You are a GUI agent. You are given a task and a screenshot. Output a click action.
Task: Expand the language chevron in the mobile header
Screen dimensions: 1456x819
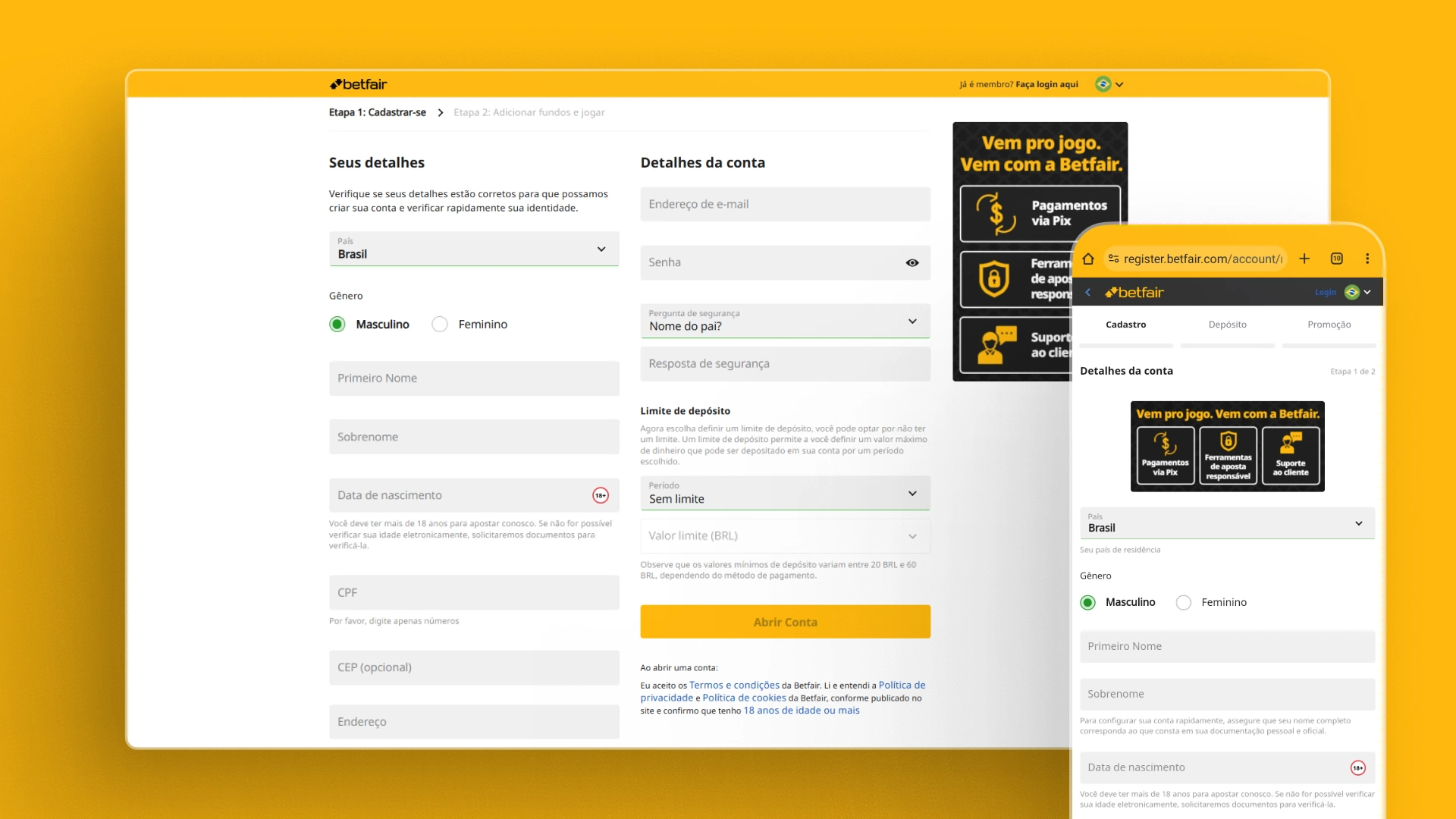(x=1367, y=292)
